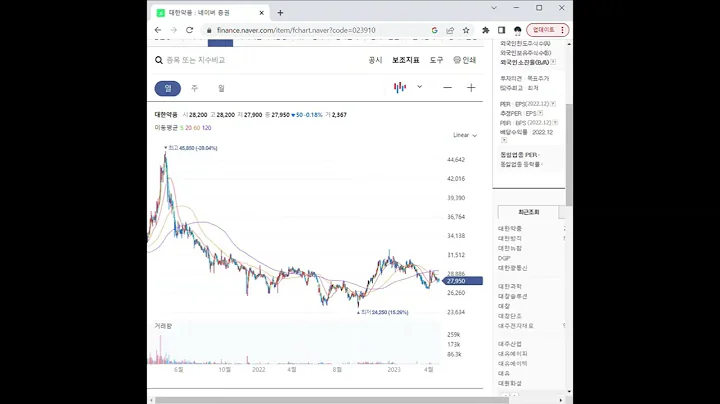Open 대한약품 in recent list
This screenshot has height=404, width=720.
point(510,229)
